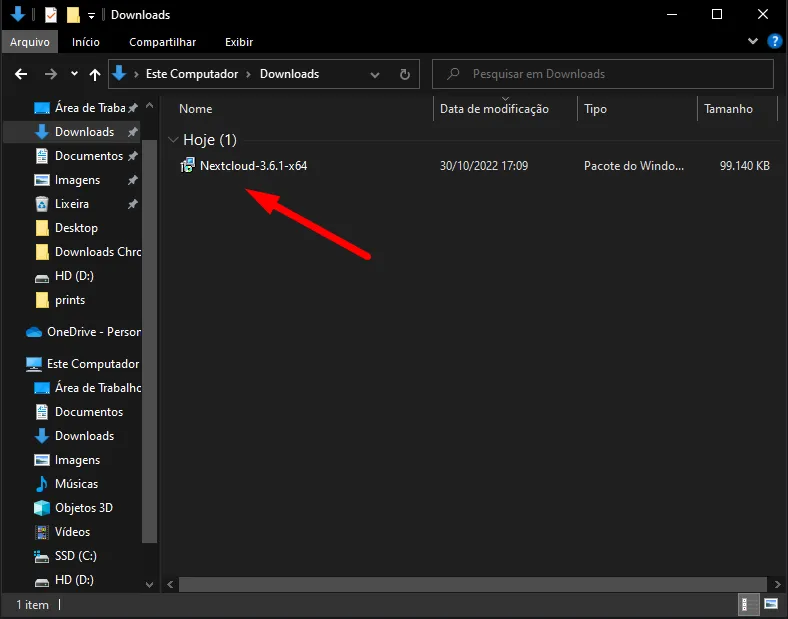Image resolution: width=788 pixels, height=619 pixels.
Task: Click Downloads in the address bar path
Action: tap(289, 74)
